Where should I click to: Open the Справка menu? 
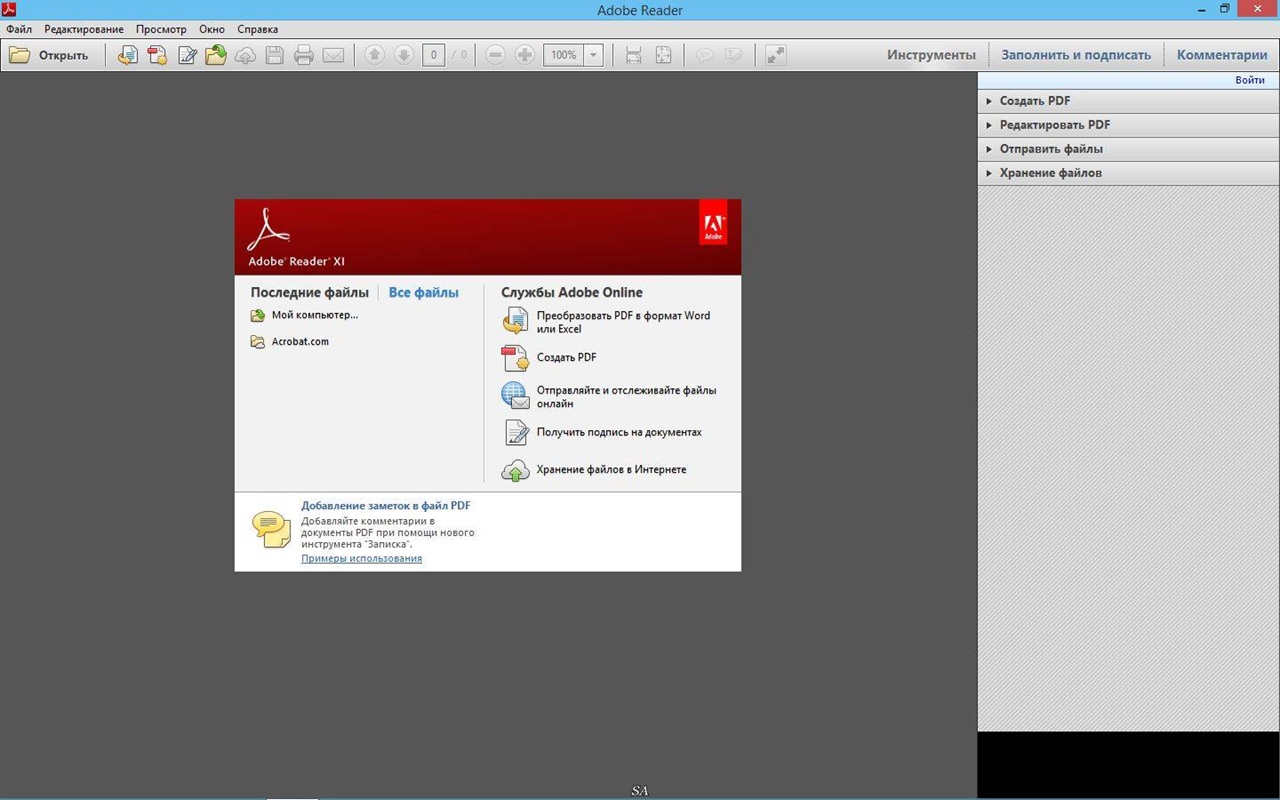point(257,29)
